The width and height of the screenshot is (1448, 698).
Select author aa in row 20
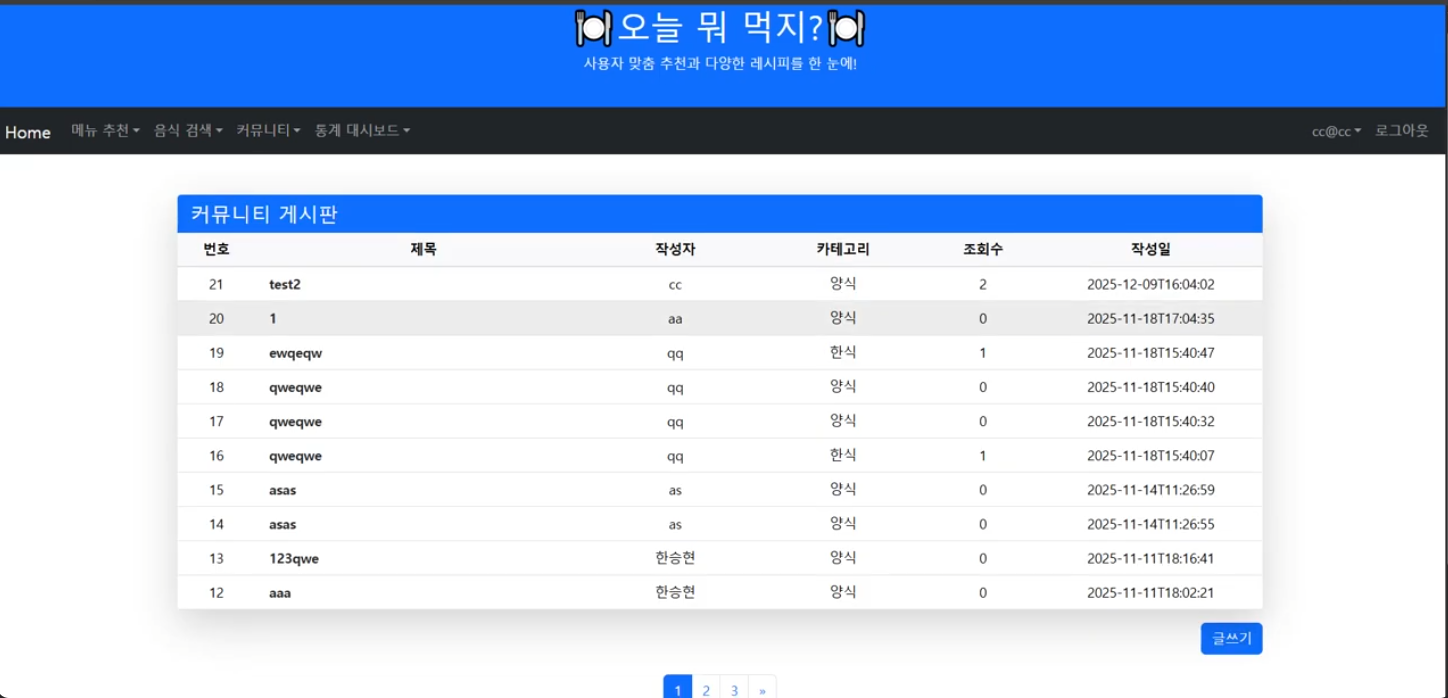pos(675,319)
